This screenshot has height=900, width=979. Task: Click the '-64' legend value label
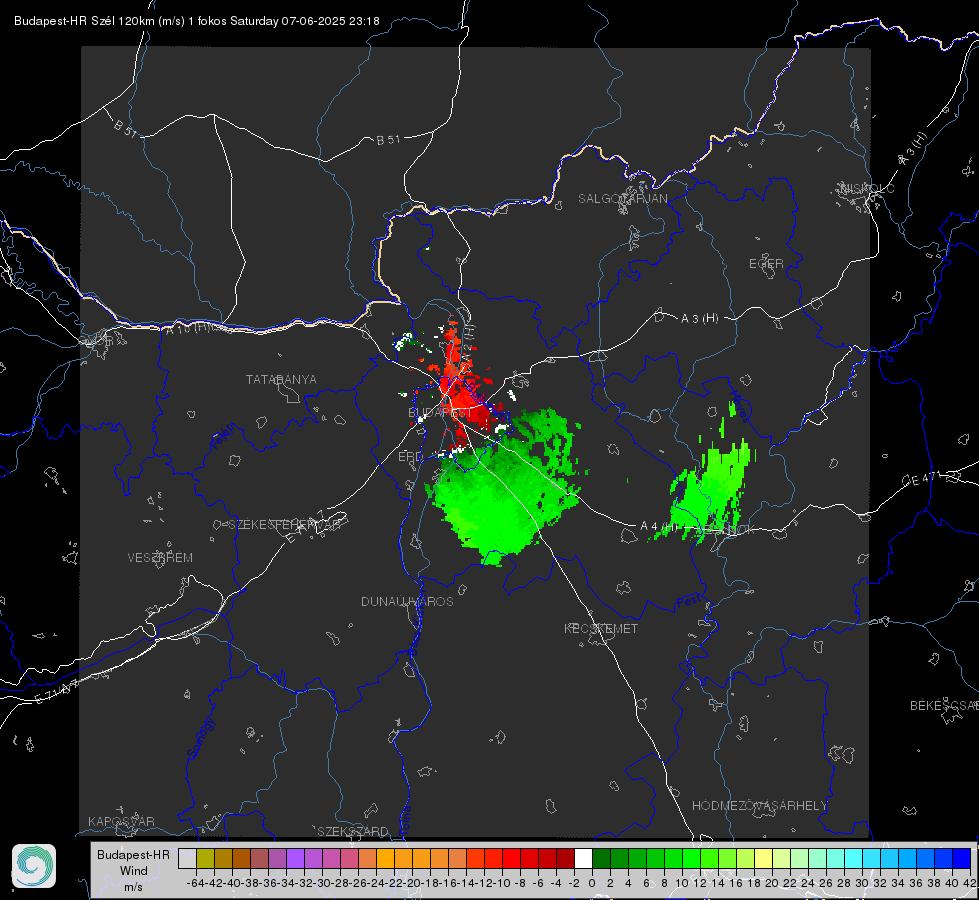pyautogui.click(x=196, y=883)
